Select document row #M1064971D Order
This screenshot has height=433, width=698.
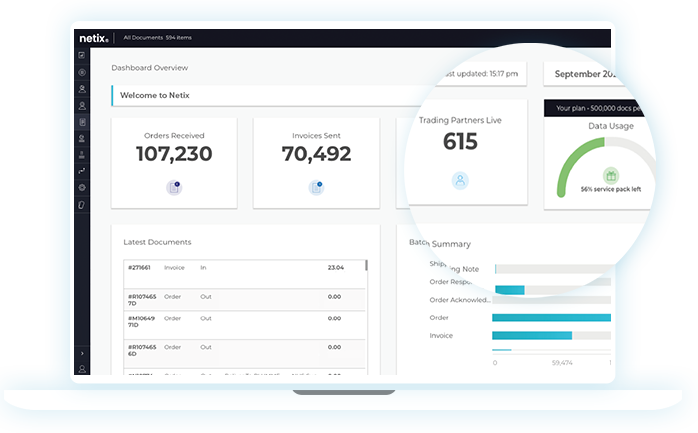[244, 325]
